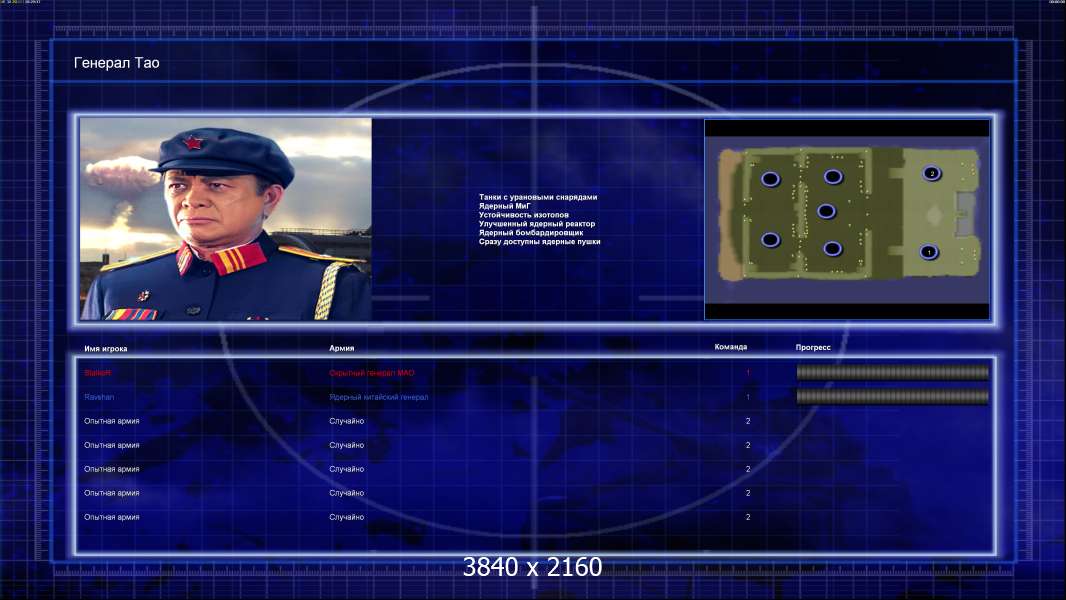The width and height of the screenshot is (1066, 600).
Task: Click Ravshan's loading progress bar
Action: click(893, 396)
